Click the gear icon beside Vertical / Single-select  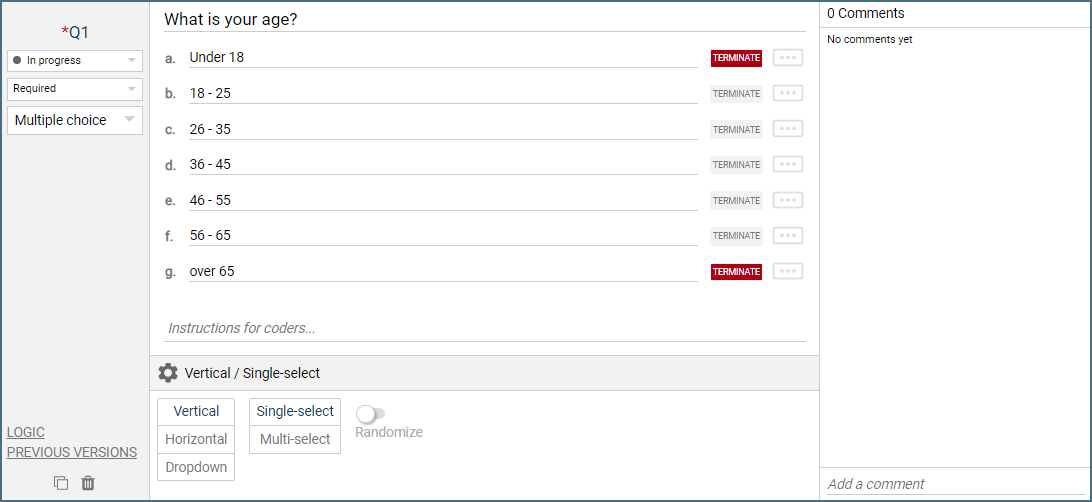168,373
